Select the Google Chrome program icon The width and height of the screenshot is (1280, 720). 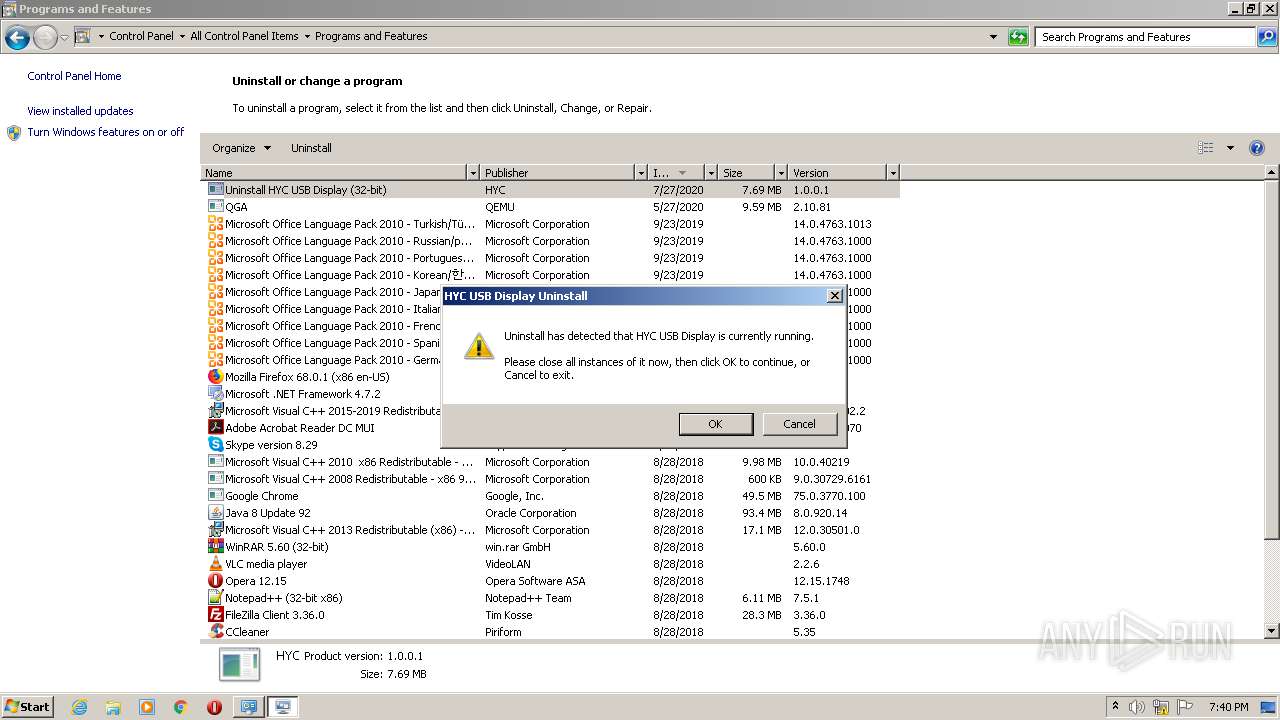(x=215, y=496)
